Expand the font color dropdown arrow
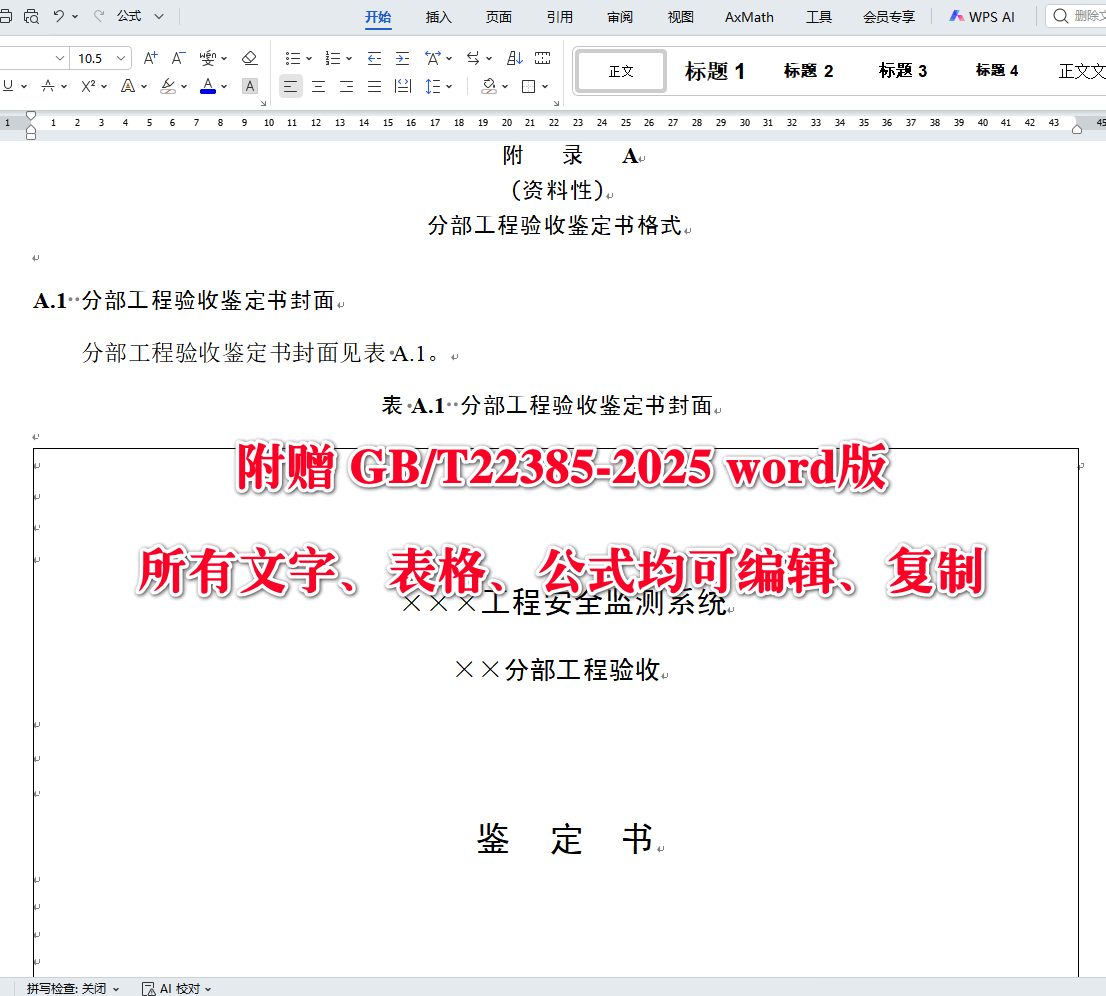The height and width of the screenshot is (996, 1106). click(x=224, y=86)
